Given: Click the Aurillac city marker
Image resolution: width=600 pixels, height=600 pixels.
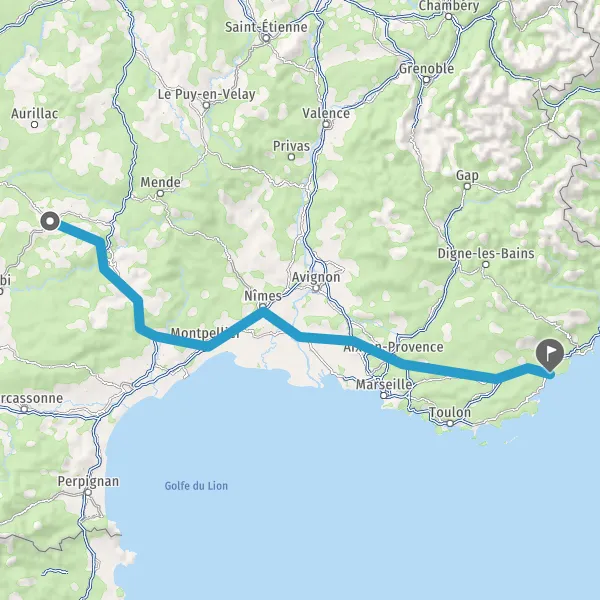Looking at the screenshot, I should click(x=34, y=124).
